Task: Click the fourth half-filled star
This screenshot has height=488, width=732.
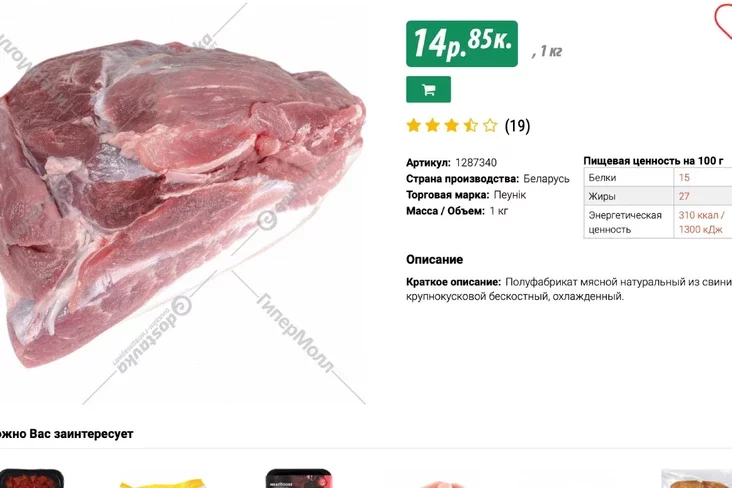Action: pyautogui.click(x=471, y=126)
